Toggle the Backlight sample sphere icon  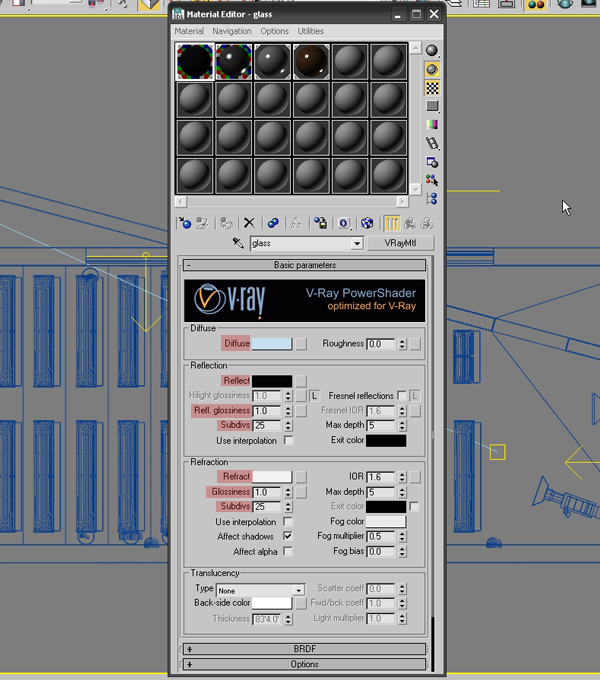pyautogui.click(x=432, y=70)
